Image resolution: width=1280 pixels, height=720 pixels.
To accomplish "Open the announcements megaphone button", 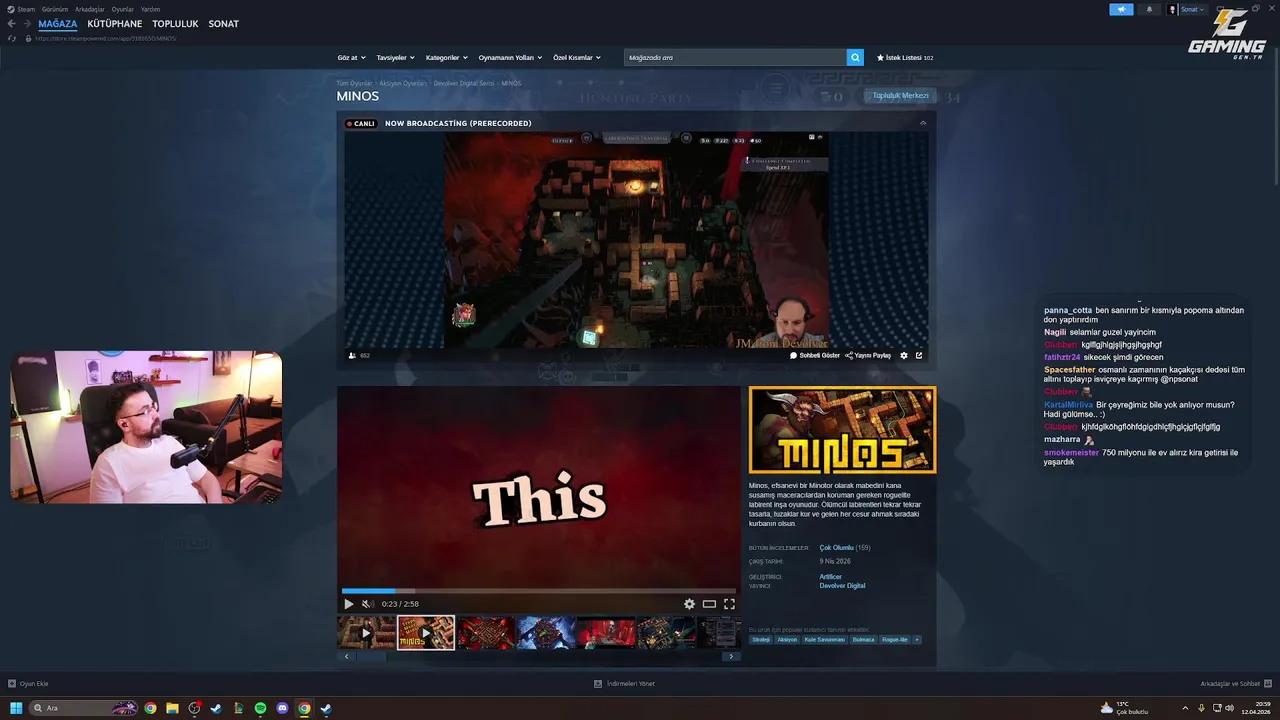I will click(1121, 9).
